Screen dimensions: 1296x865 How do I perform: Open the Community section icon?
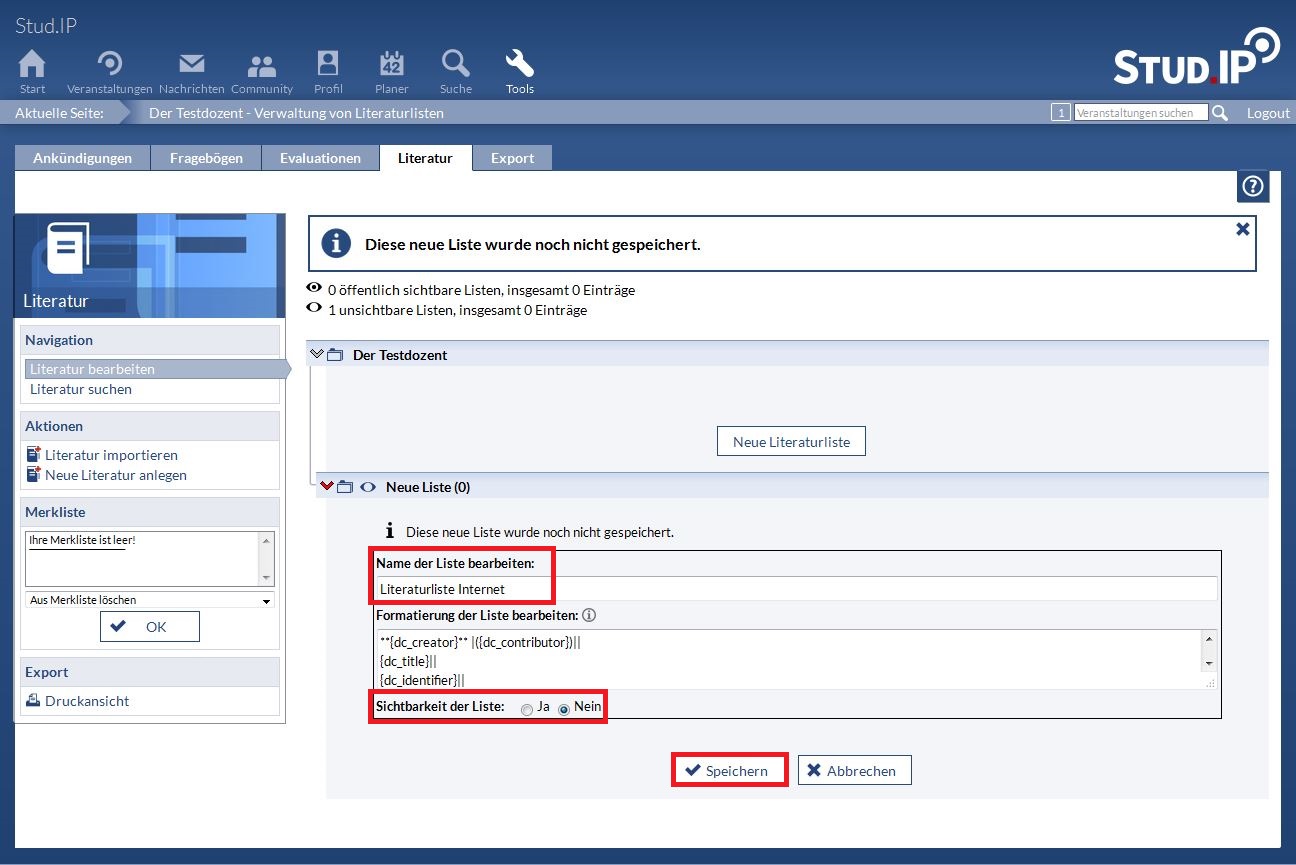click(x=262, y=65)
